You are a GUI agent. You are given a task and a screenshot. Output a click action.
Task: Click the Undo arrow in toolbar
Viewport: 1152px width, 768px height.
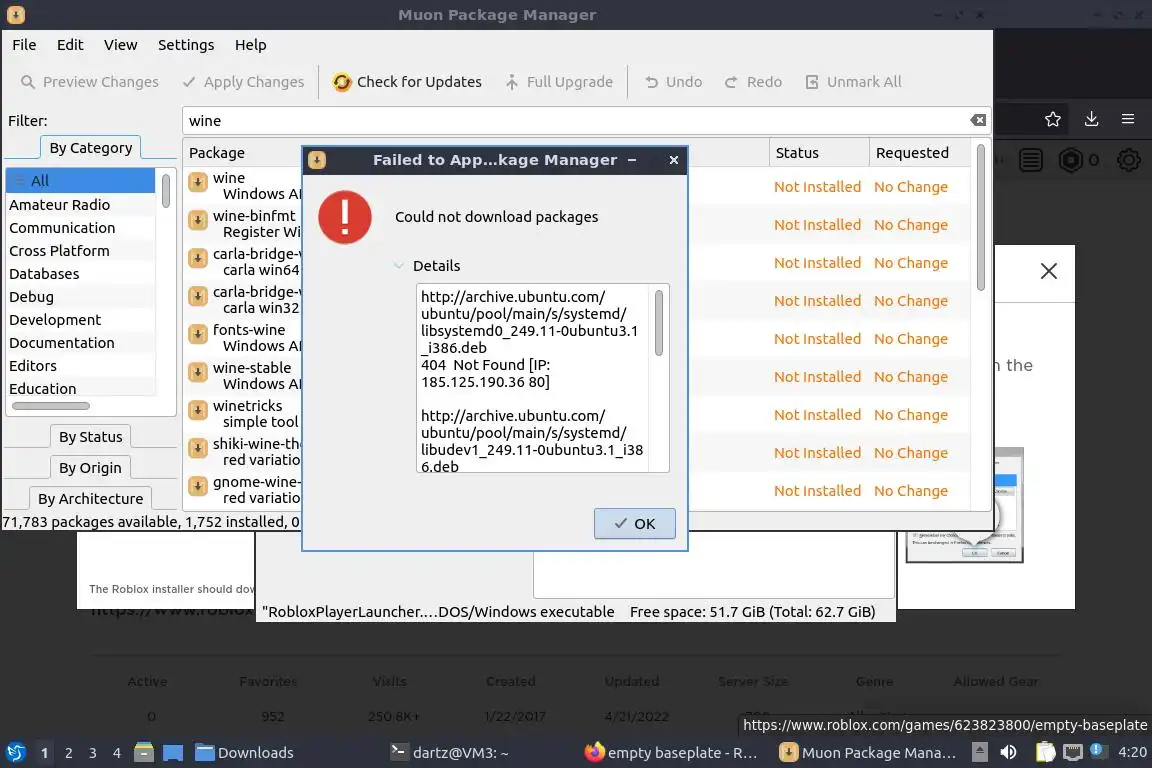click(652, 82)
